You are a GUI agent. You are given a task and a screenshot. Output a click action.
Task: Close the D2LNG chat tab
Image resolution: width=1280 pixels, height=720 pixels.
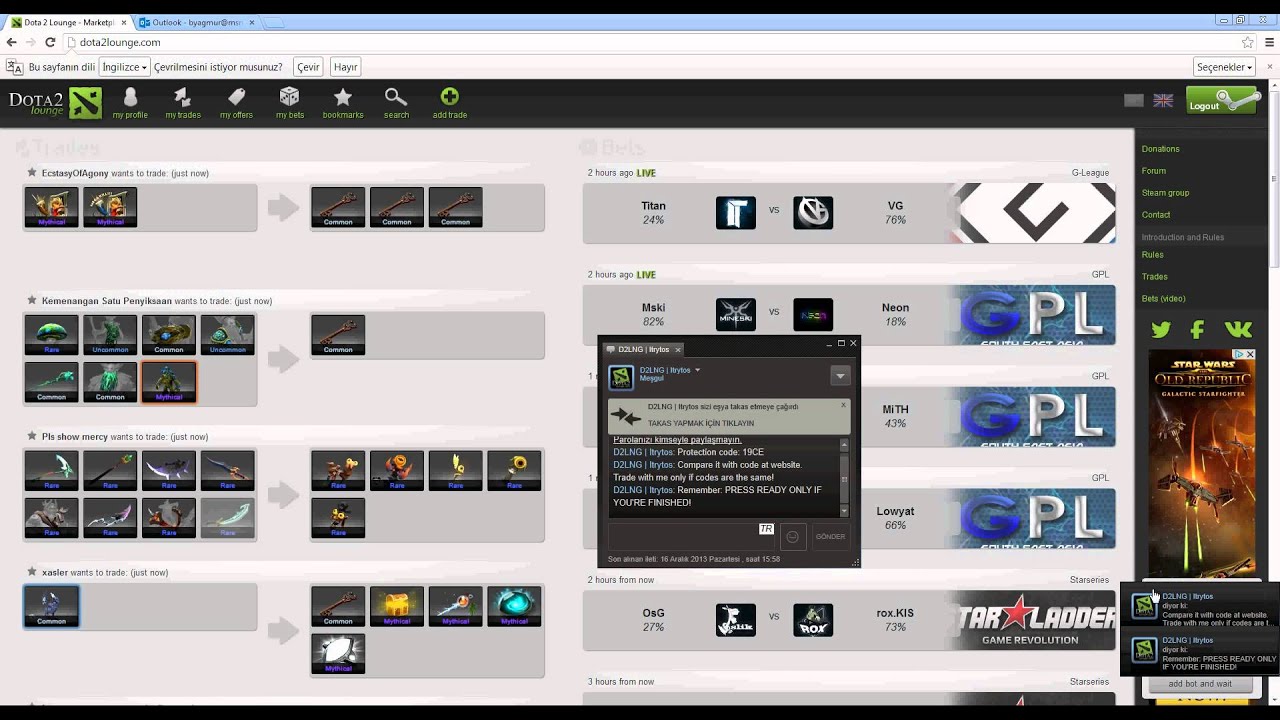coord(678,350)
